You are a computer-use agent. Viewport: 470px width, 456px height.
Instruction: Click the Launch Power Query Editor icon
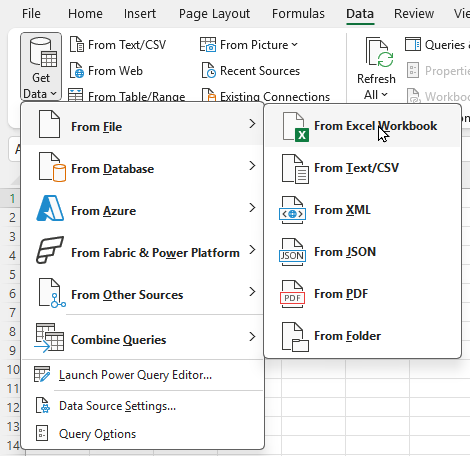point(42,374)
